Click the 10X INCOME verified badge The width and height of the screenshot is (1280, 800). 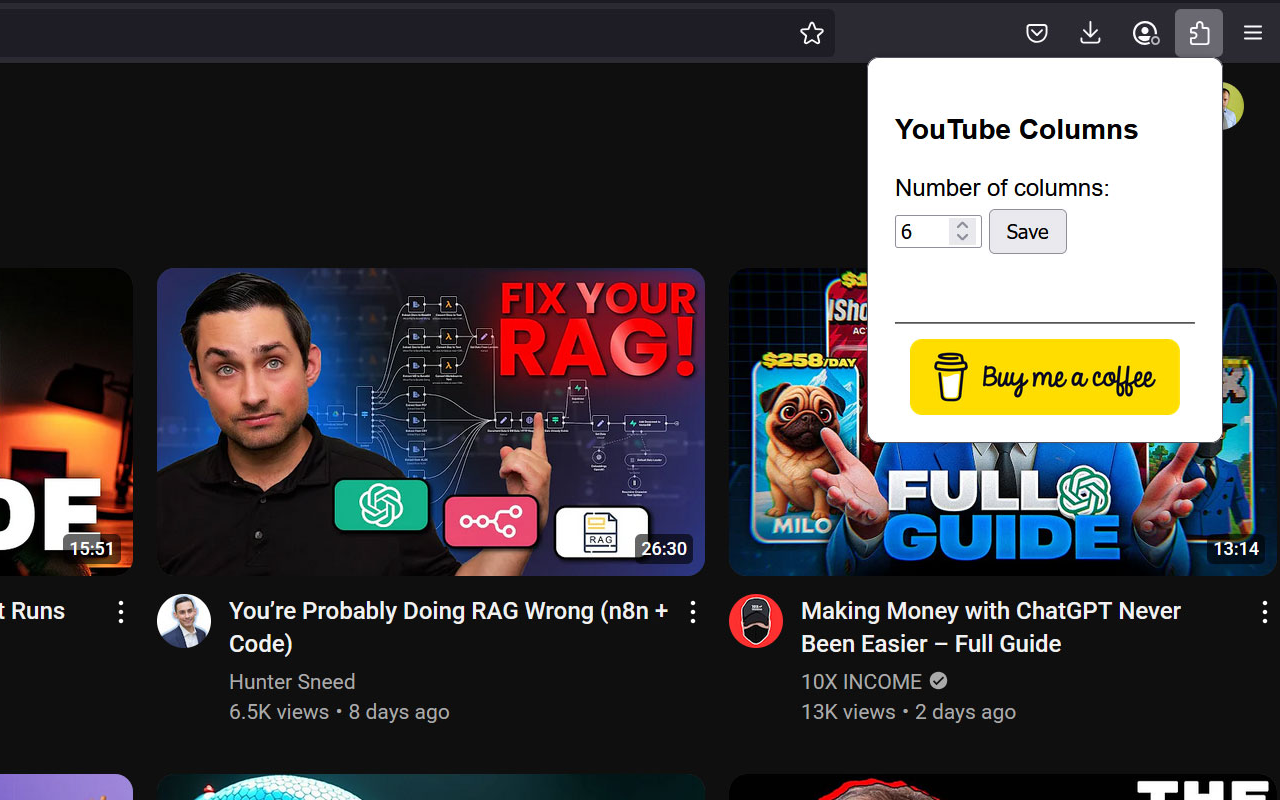click(x=938, y=681)
